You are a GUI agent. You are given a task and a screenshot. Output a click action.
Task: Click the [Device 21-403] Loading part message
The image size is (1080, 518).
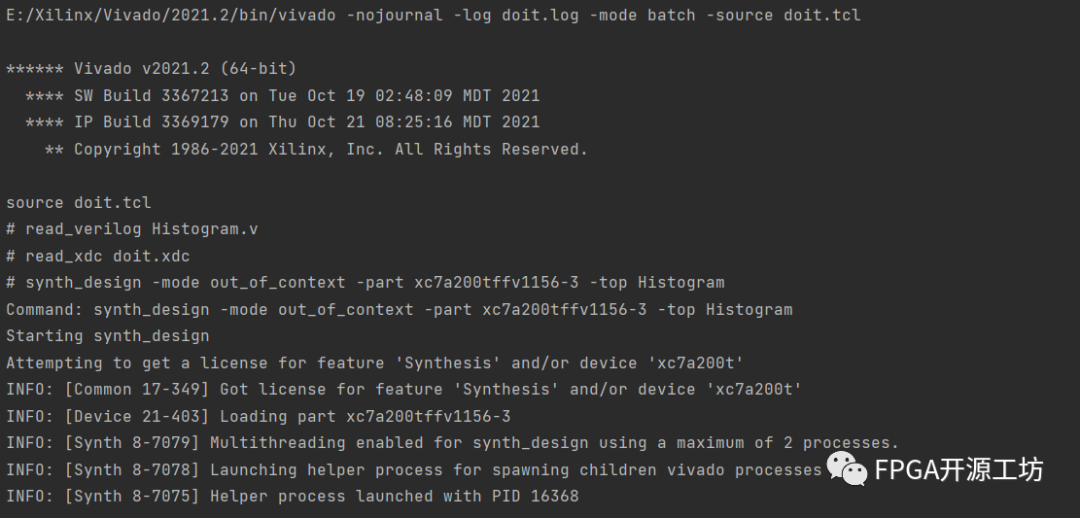tap(258, 416)
